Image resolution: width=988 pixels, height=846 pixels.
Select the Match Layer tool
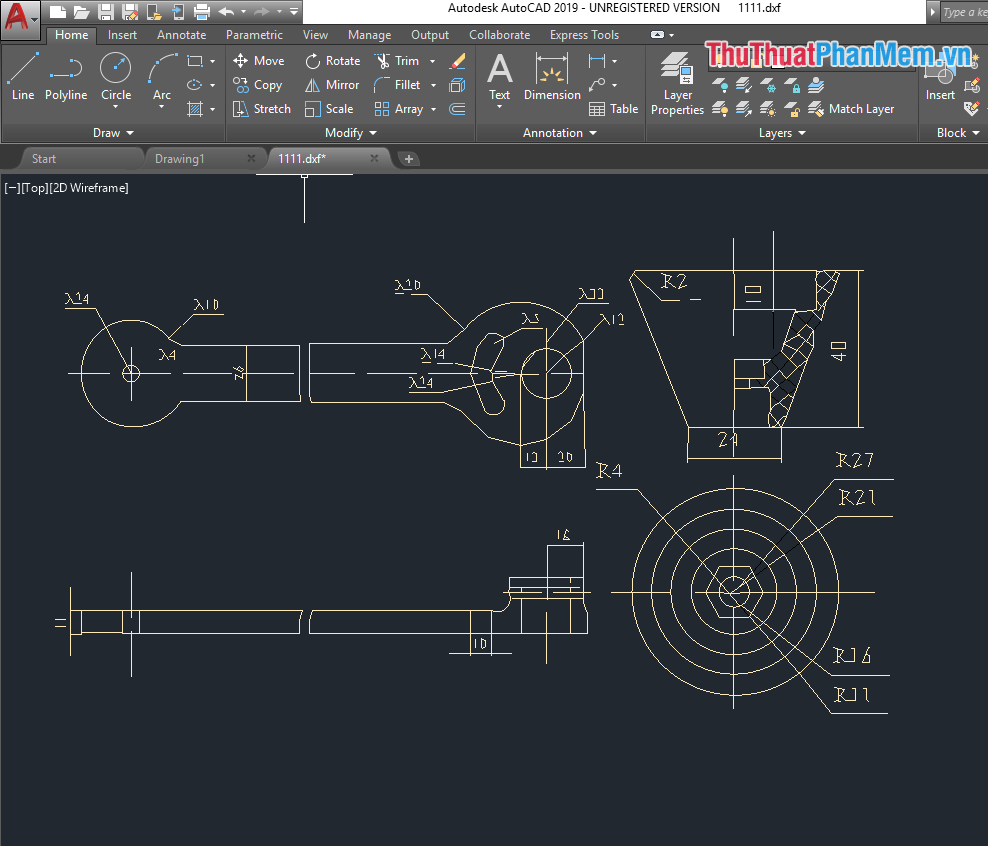(x=849, y=109)
